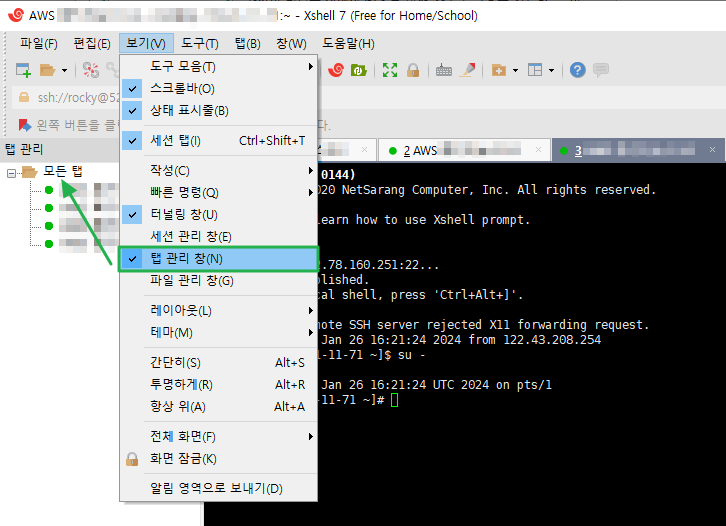The image size is (726, 526).
Task: Expand 도구 모음(T) submenu
Action: pos(219,67)
